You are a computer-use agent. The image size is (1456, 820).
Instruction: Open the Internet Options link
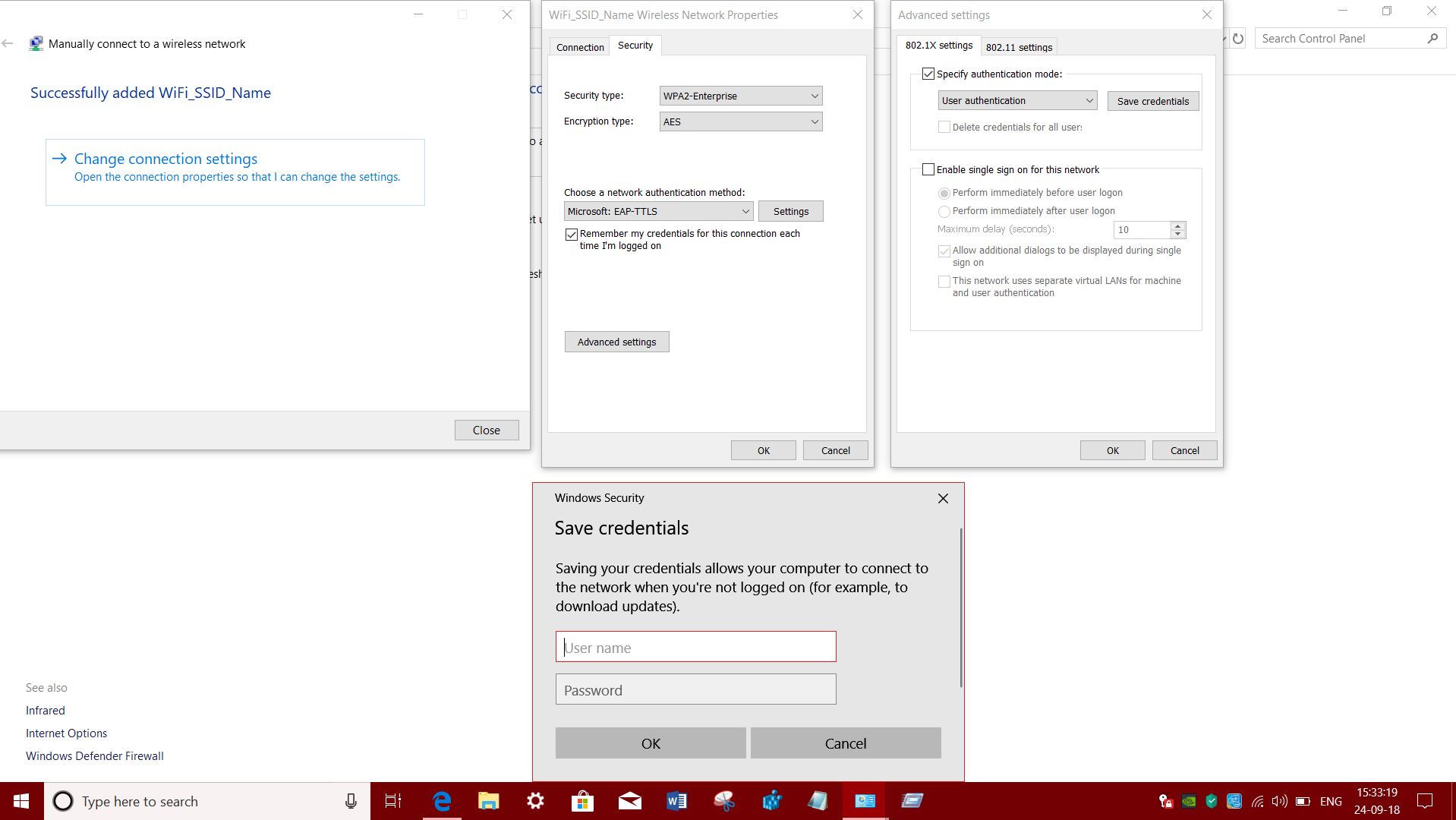[67, 733]
